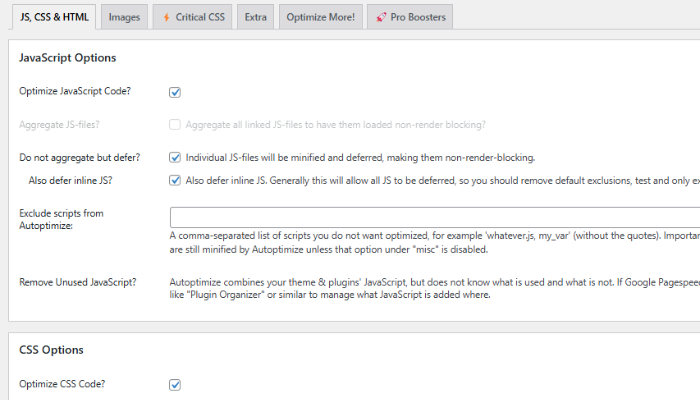
Task: Switch to the Images tab
Action: pos(124,18)
